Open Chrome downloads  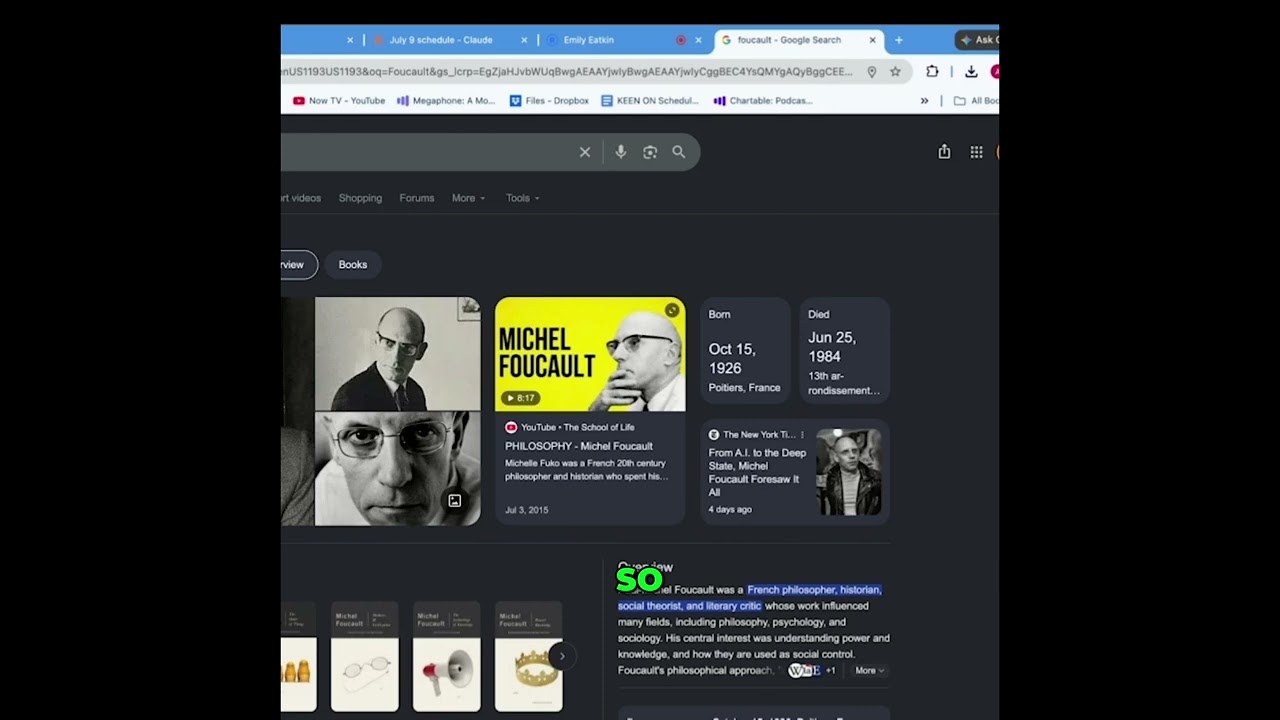coord(971,72)
